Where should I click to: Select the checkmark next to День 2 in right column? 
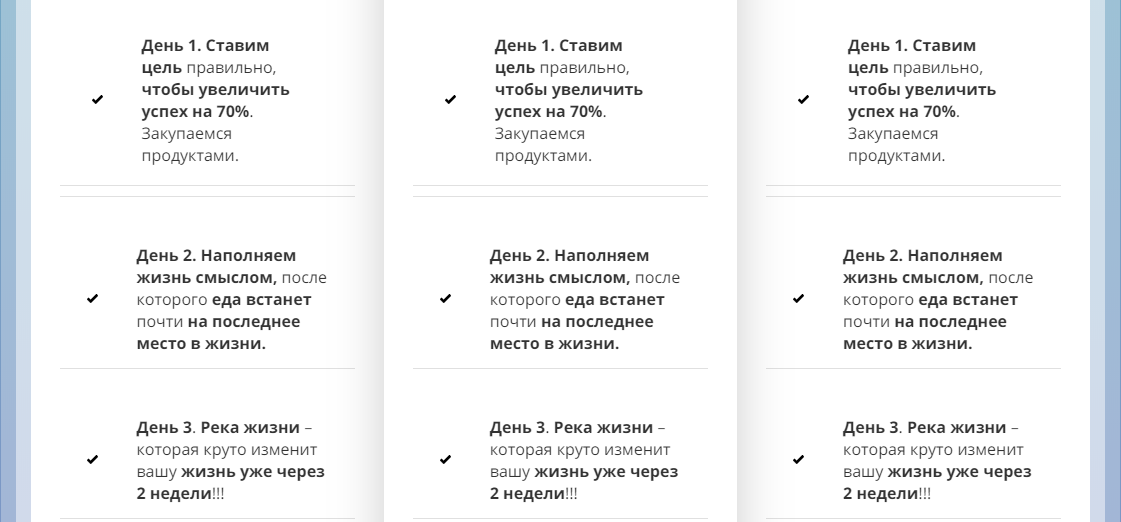coord(799,298)
